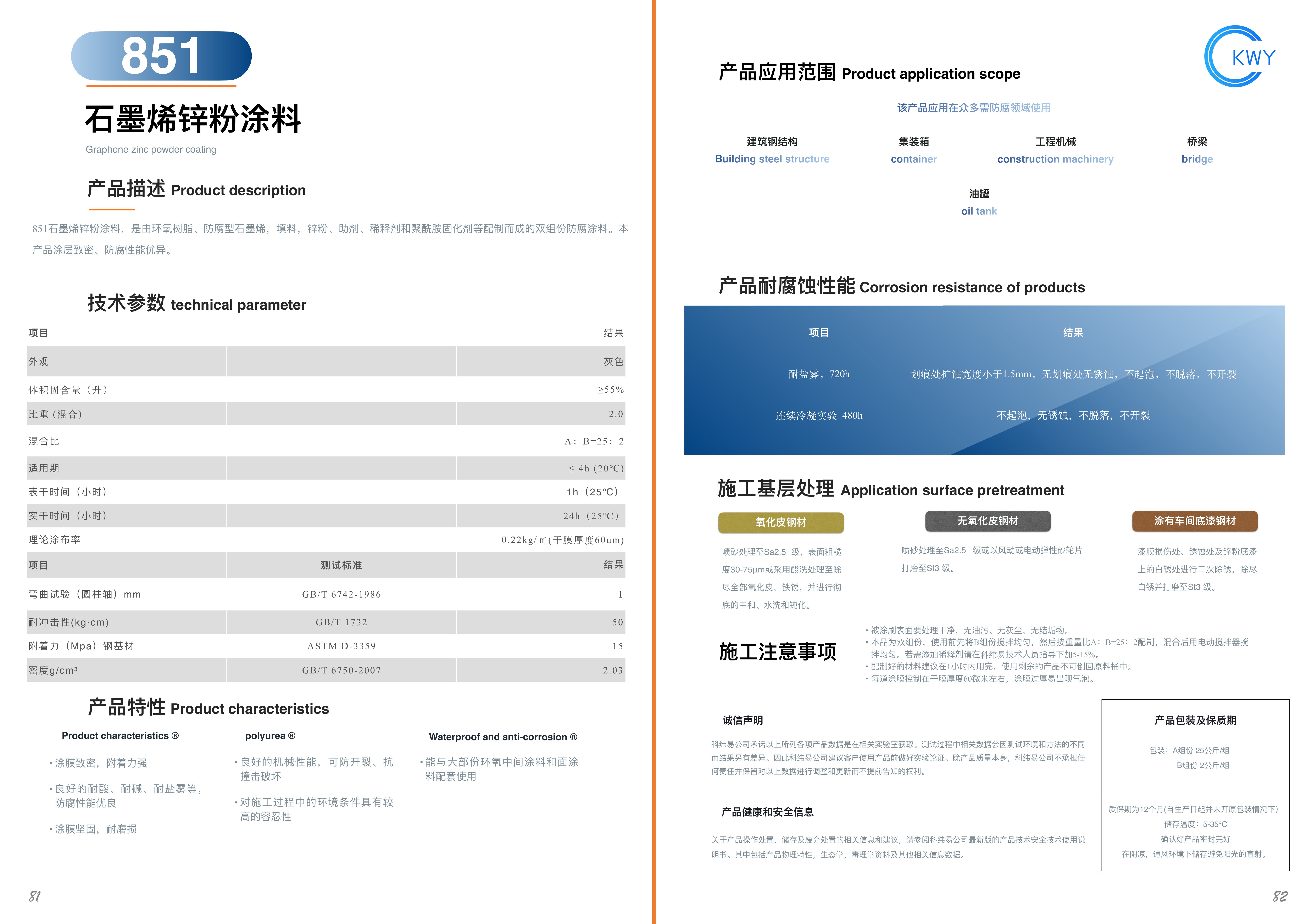Click the polyurea ® marker

tap(270, 735)
